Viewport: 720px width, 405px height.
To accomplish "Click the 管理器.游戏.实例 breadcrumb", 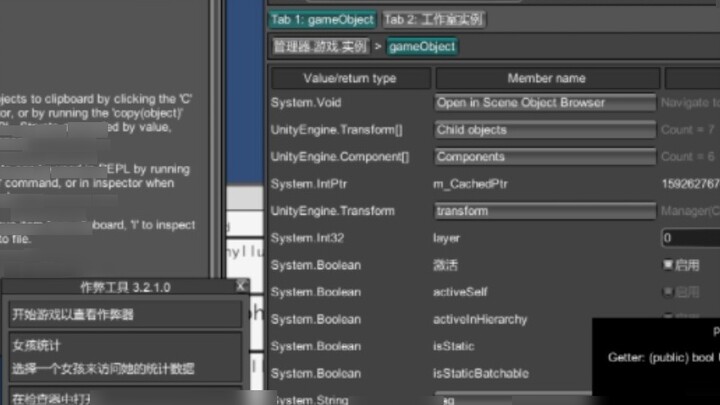I will point(319,46).
